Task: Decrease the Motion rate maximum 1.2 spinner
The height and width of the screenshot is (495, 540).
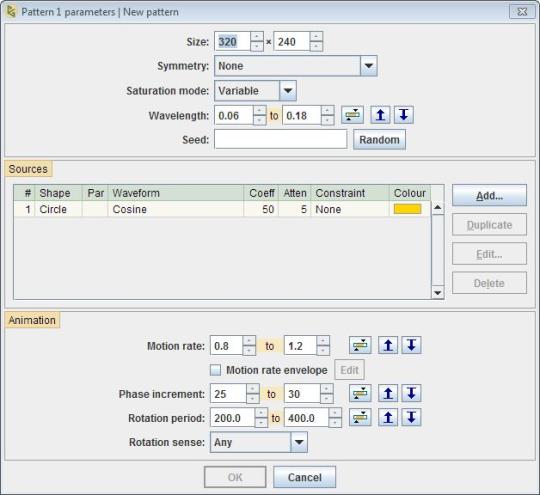Action: coord(323,350)
